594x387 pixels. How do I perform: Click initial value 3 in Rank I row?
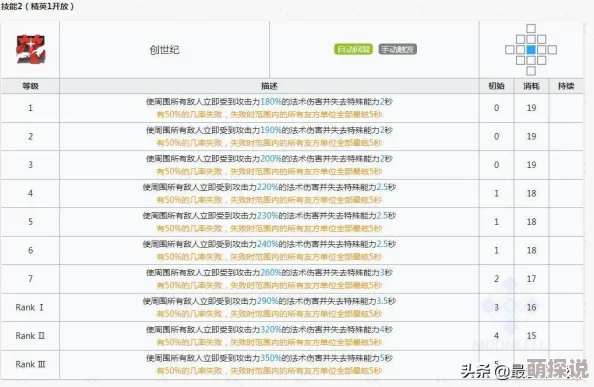point(496,307)
